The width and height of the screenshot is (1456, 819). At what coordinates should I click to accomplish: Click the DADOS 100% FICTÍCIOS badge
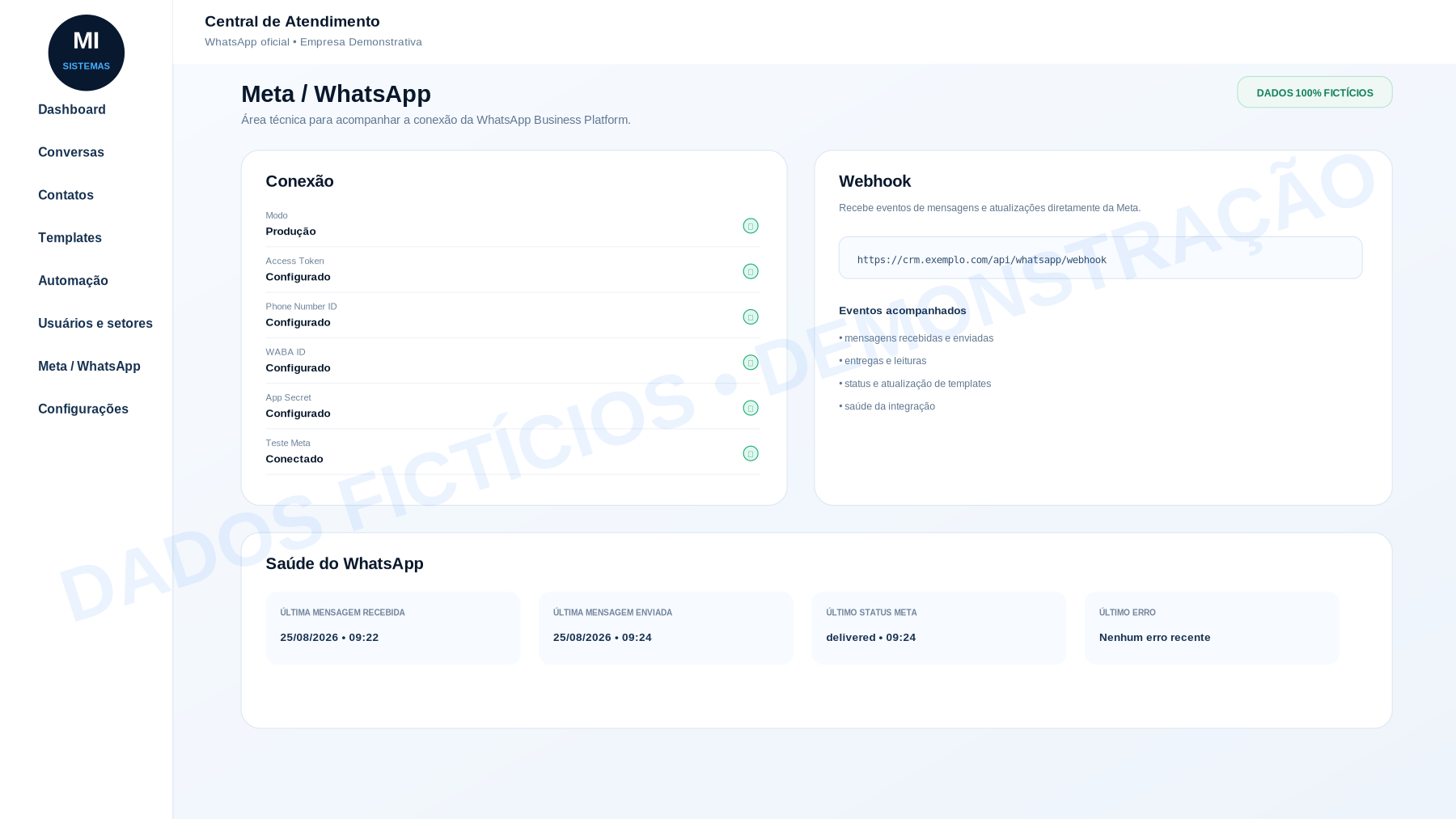(1314, 92)
